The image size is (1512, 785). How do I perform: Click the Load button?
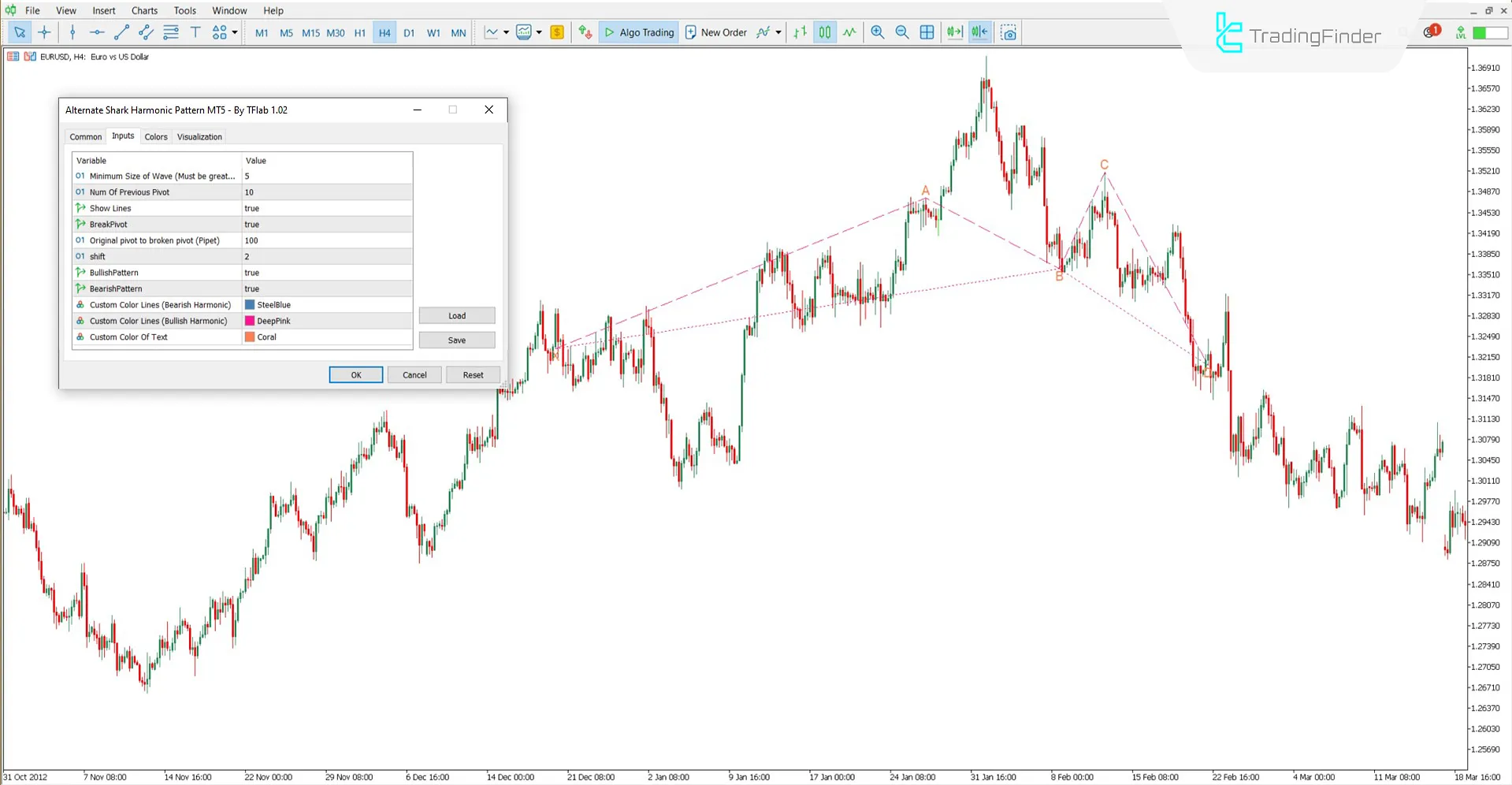[x=457, y=315]
